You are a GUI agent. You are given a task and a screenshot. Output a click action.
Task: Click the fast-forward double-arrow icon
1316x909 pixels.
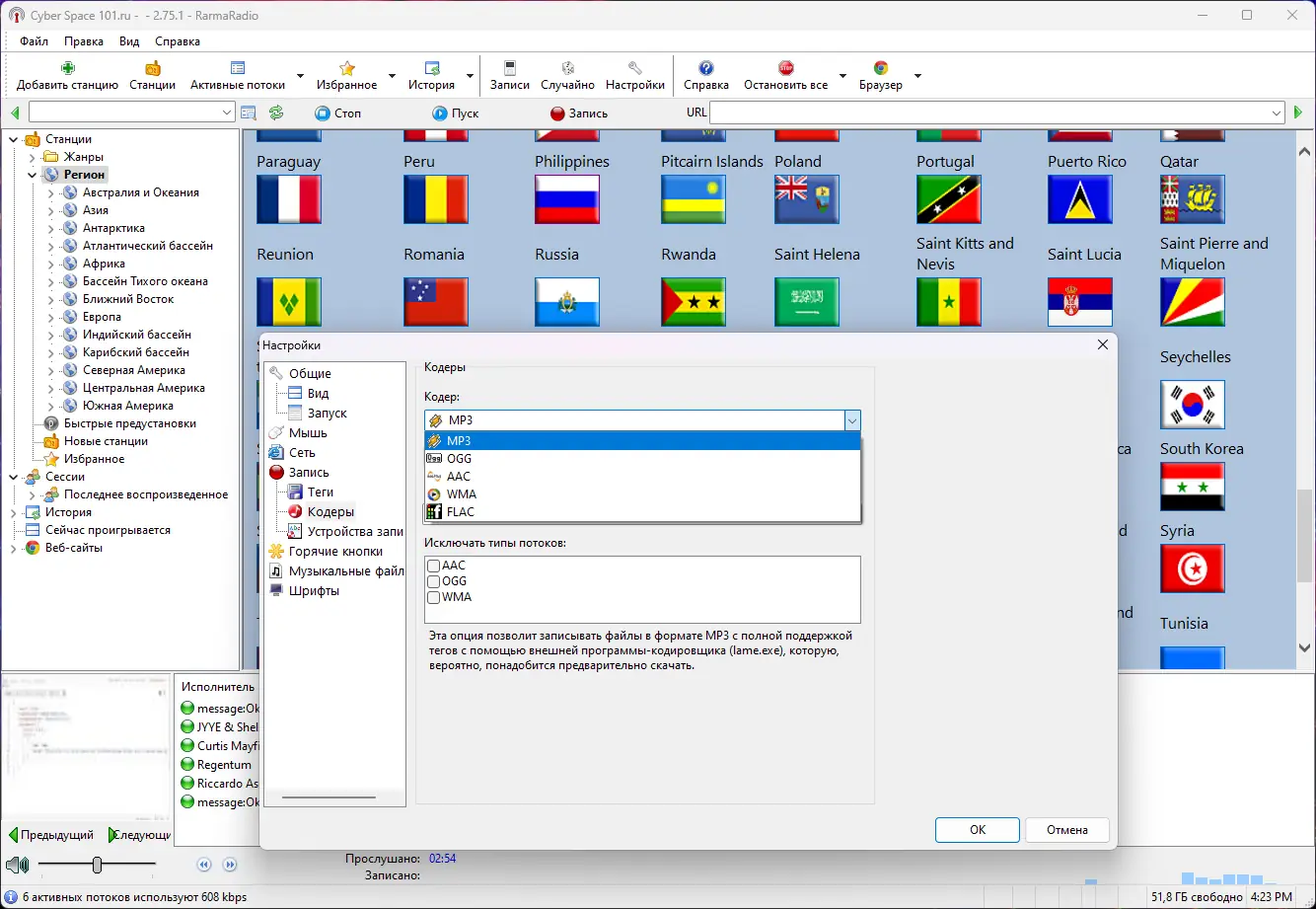tap(230, 865)
